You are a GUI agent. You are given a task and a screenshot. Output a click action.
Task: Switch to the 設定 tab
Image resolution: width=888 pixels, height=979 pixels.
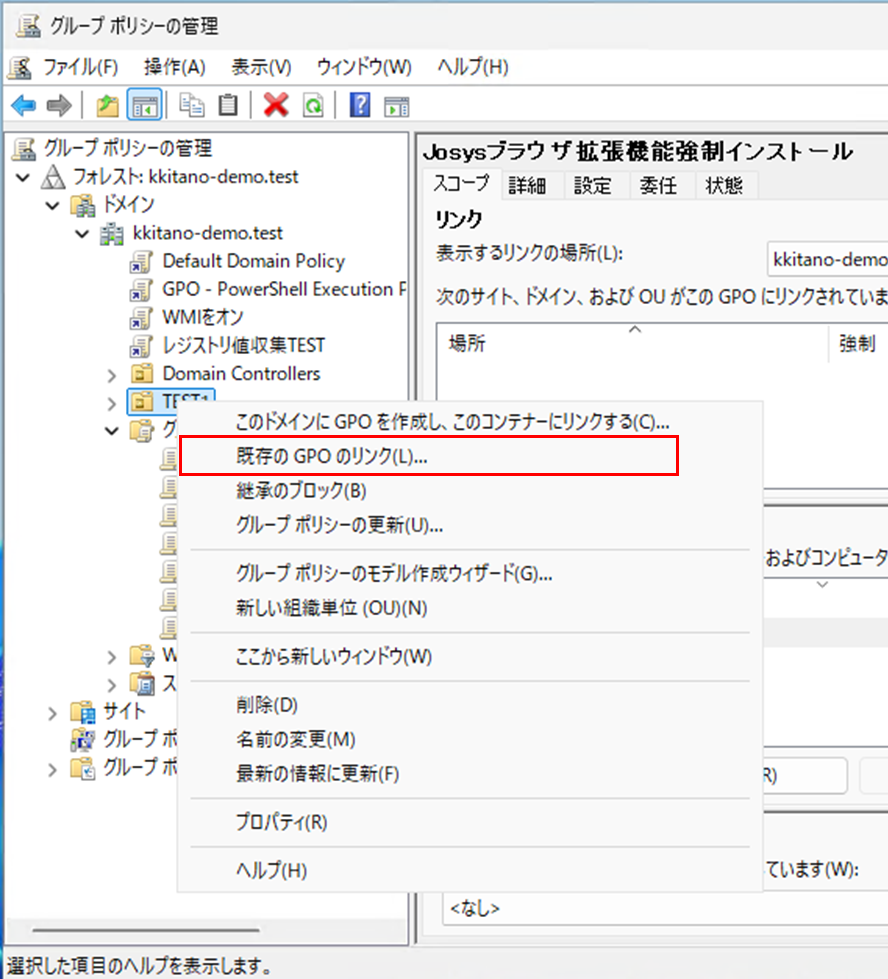(592, 185)
